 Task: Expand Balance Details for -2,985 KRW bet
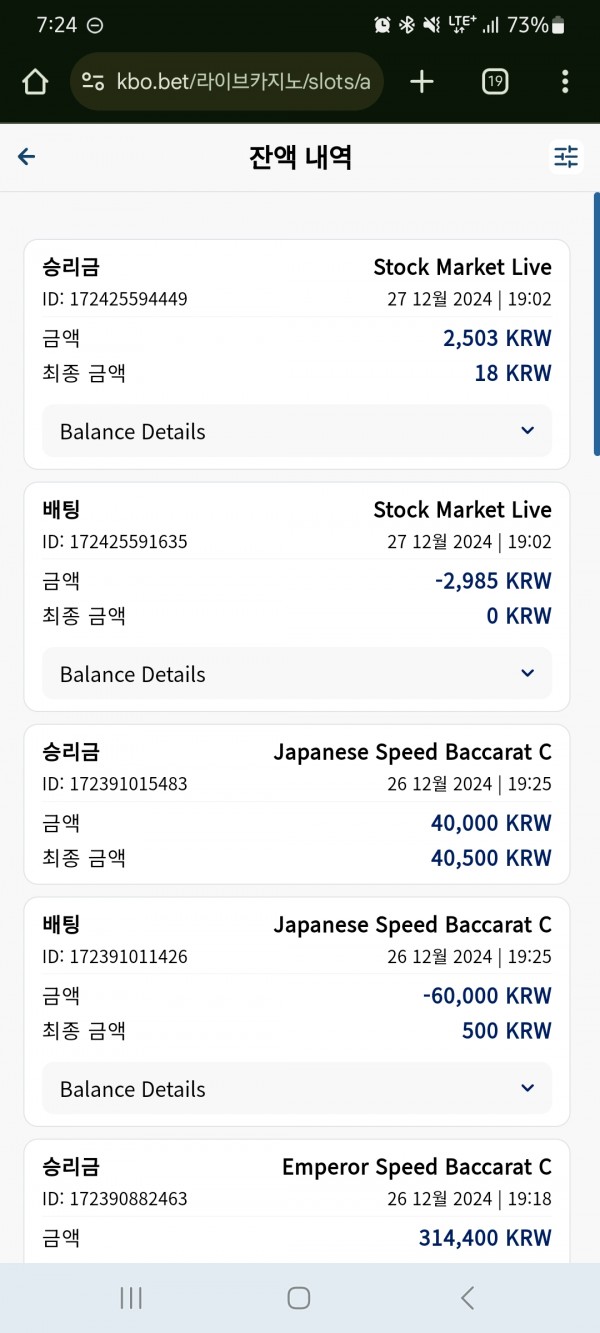point(297,674)
